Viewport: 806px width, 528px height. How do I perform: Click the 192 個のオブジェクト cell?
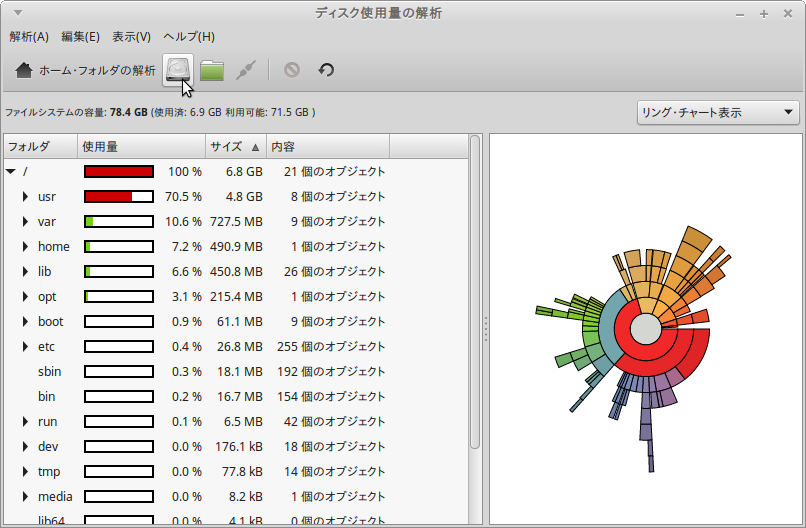pyautogui.click(x=331, y=372)
